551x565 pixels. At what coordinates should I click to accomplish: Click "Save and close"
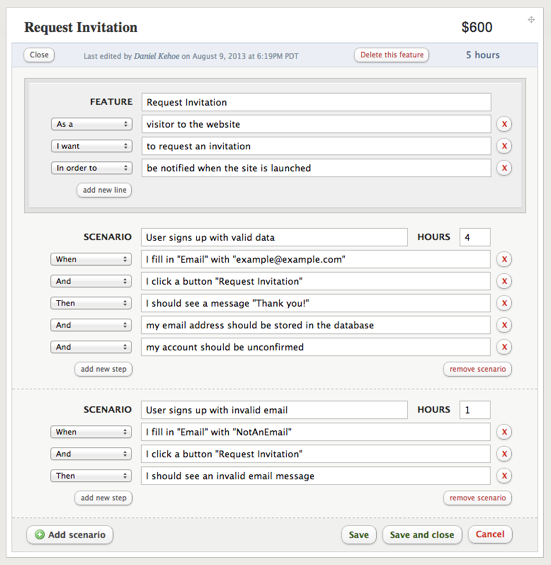[422, 535]
